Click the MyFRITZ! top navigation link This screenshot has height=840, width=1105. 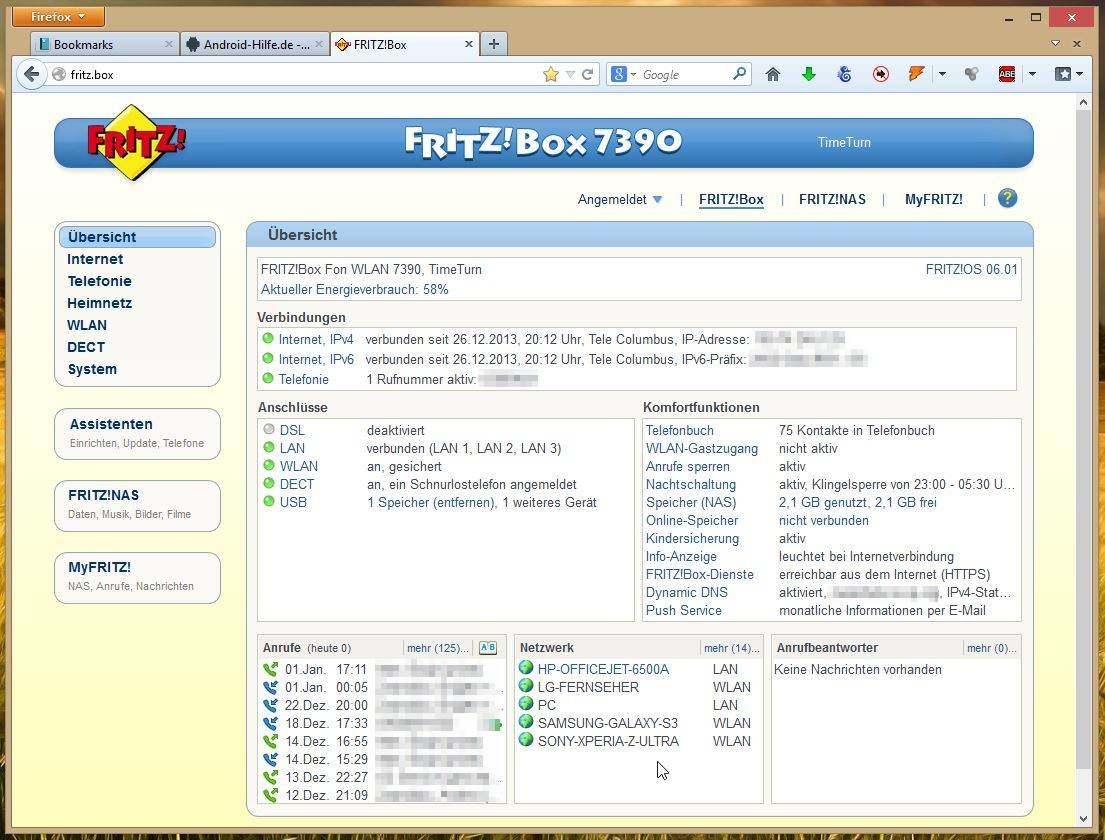[x=934, y=199]
